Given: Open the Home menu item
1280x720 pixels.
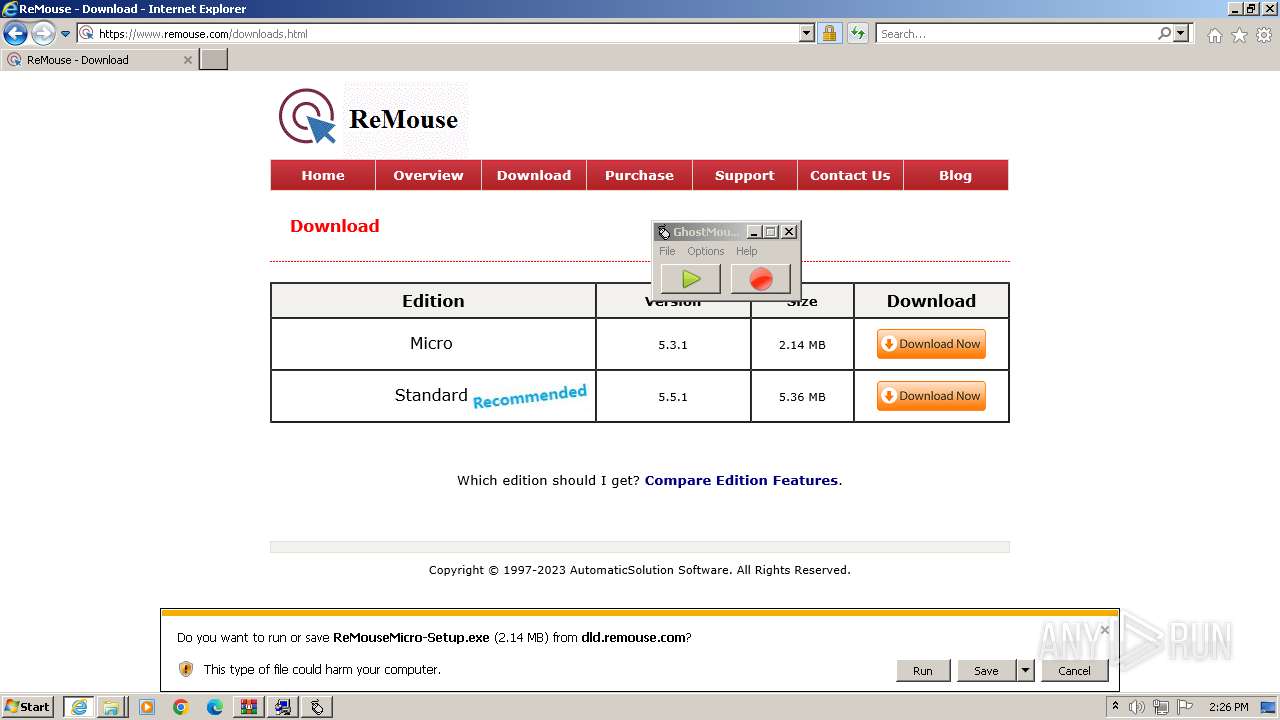Looking at the screenshot, I should point(323,175).
